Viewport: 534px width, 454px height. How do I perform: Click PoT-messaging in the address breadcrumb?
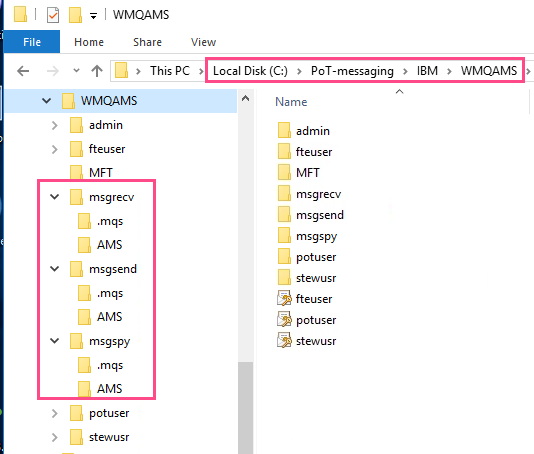352,71
